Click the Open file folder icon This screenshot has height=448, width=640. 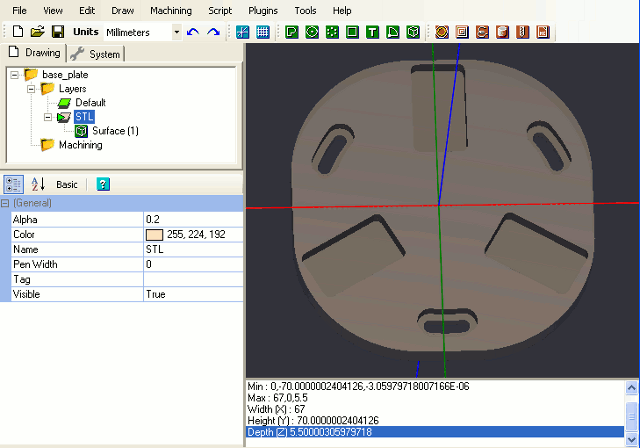37,32
